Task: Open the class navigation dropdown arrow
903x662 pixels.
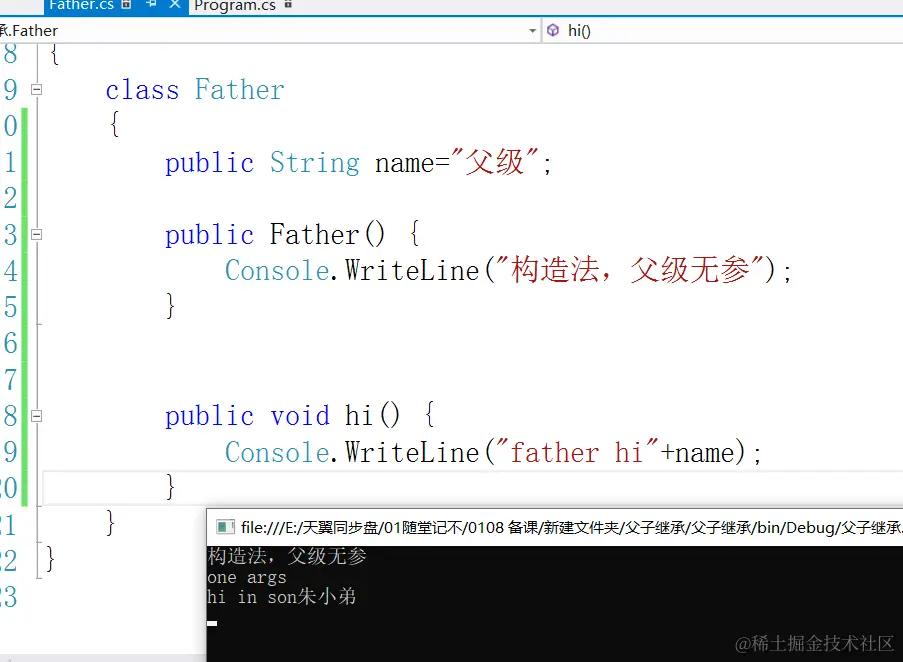Action: click(532, 31)
